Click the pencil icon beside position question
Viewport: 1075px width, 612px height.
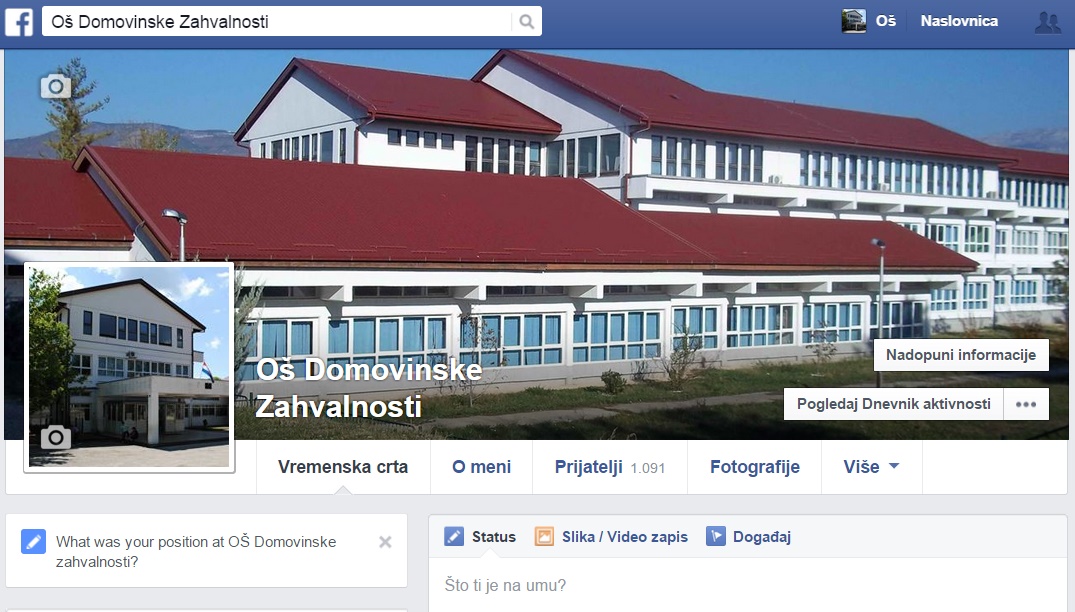[x=34, y=541]
